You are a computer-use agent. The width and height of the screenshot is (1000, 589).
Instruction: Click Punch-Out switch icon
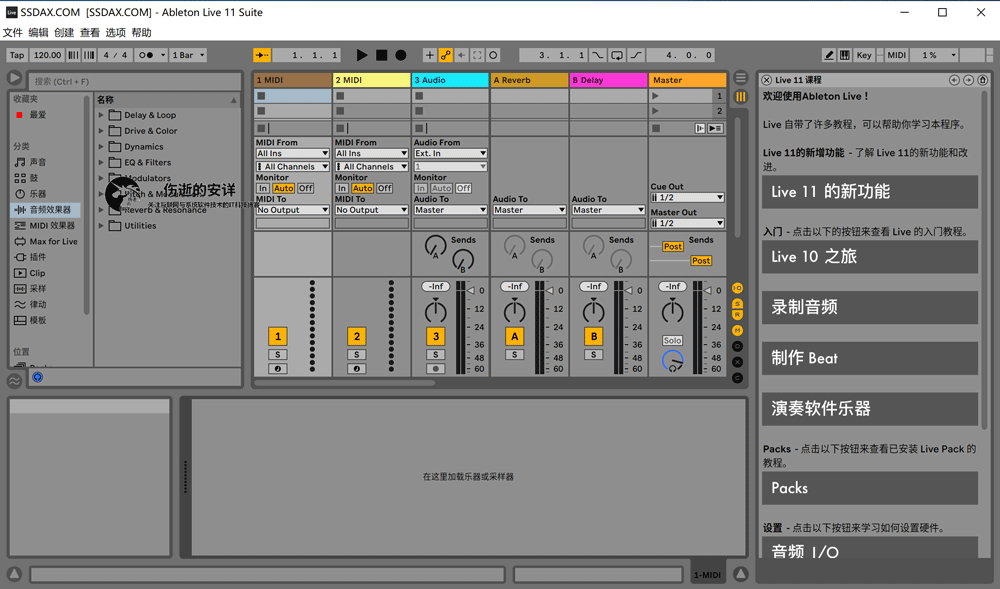(x=636, y=55)
